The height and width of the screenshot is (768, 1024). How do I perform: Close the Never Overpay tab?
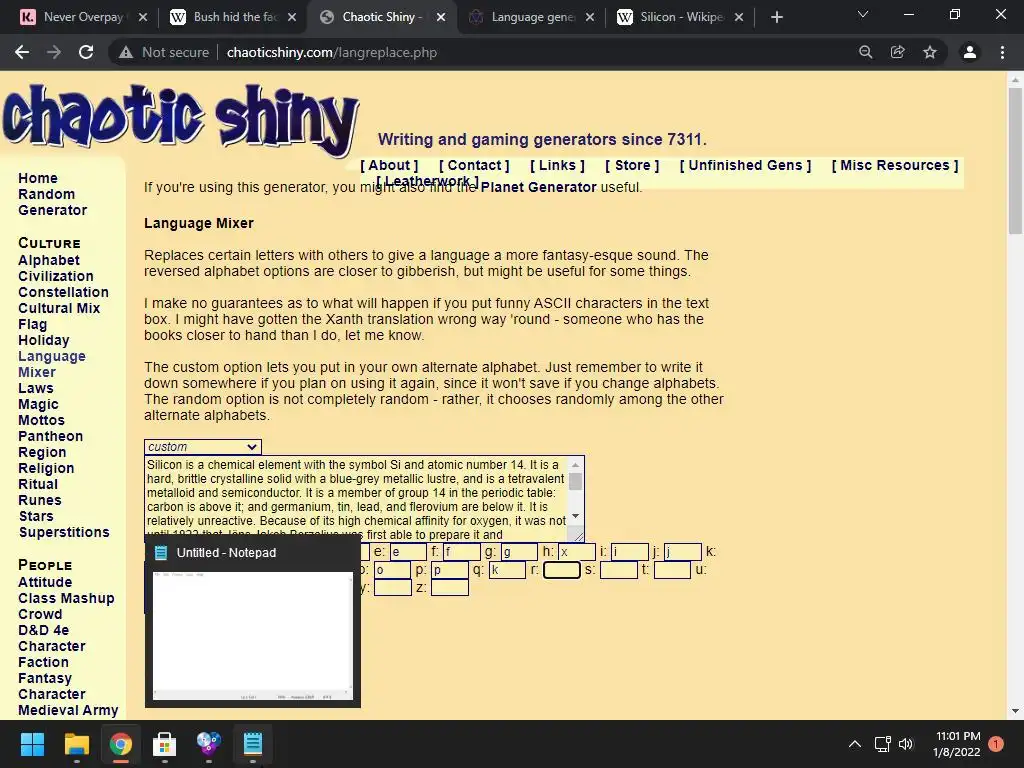click(143, 17)
